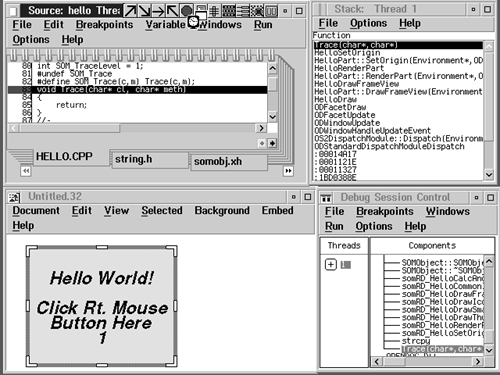Click Components horizontal scroll left arrow
The height and width of the screenshot is (375, 500).
[x=377, y=362]
